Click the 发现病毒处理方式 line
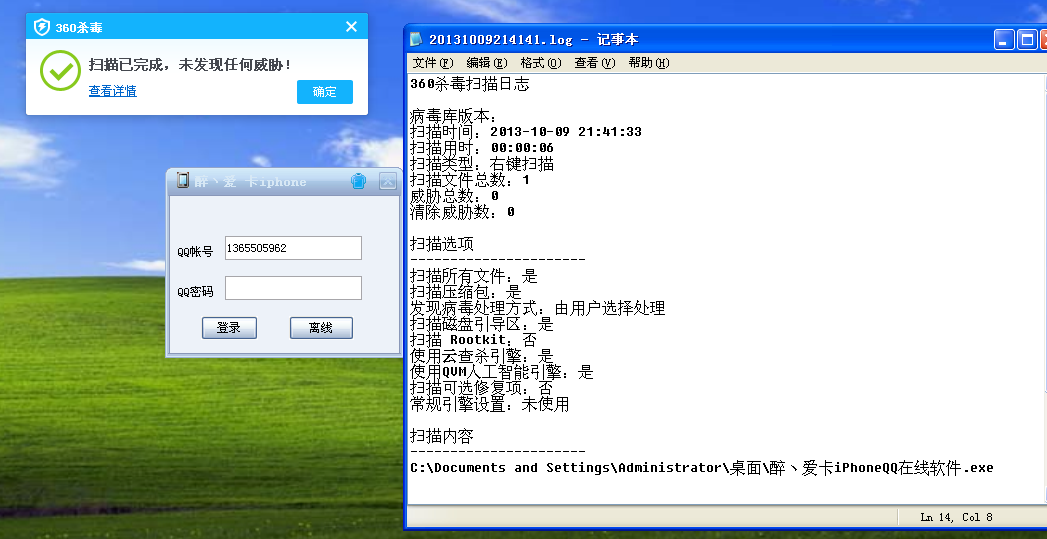 point(538,308)
